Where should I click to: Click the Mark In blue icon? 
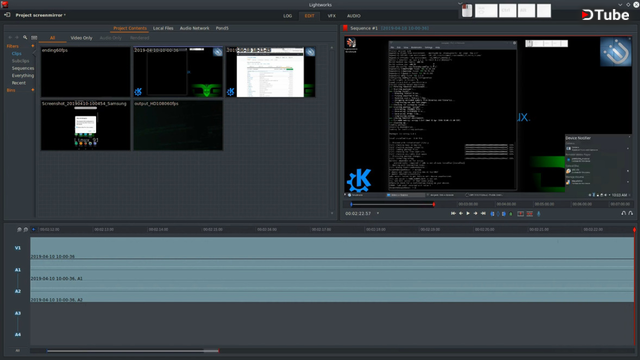pyautogui.click(x=492, y=213)
